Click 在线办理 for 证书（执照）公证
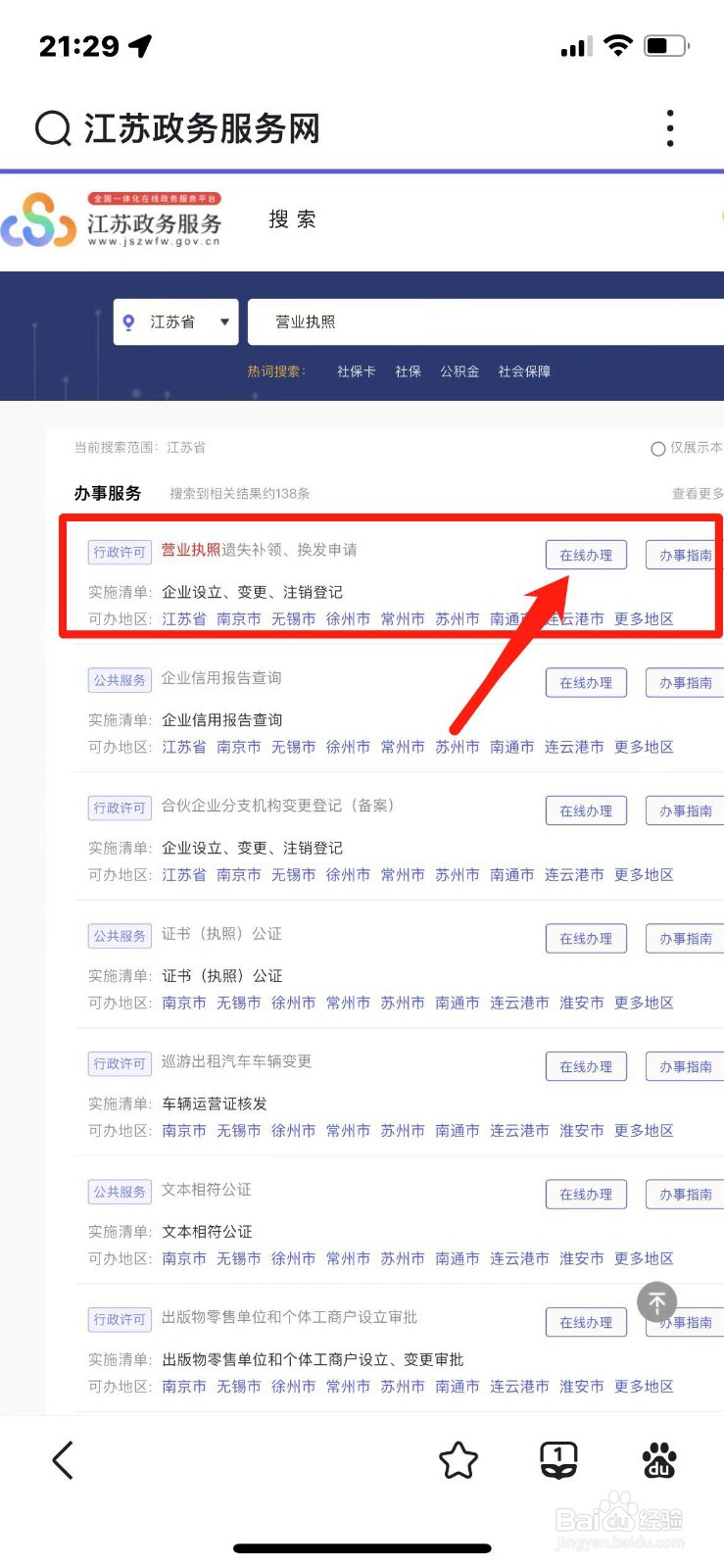Screen dimensions: 724x1568 click(x=586, y=939)
